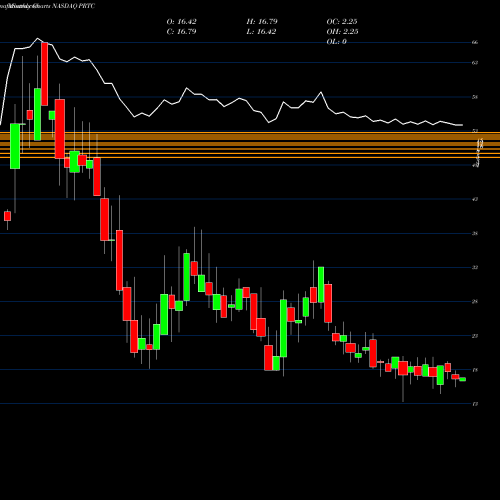
Task: Click the 32 price axis label
Action: tap(475, 267)
